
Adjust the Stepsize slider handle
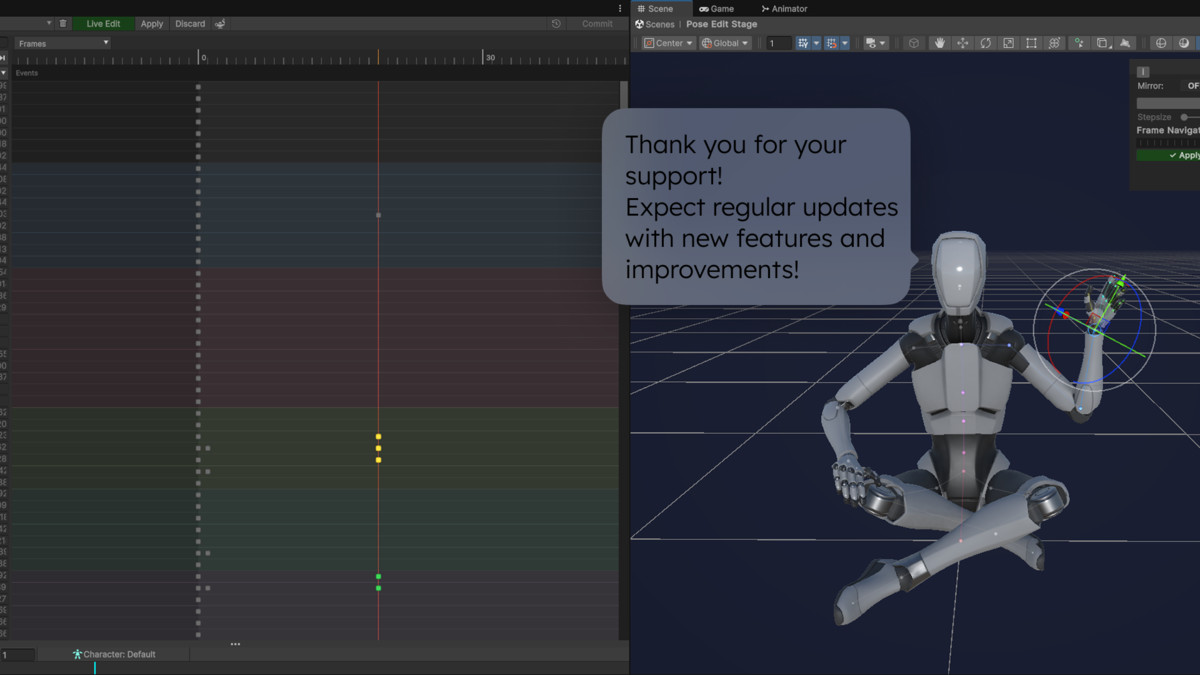coord(1184,117)
